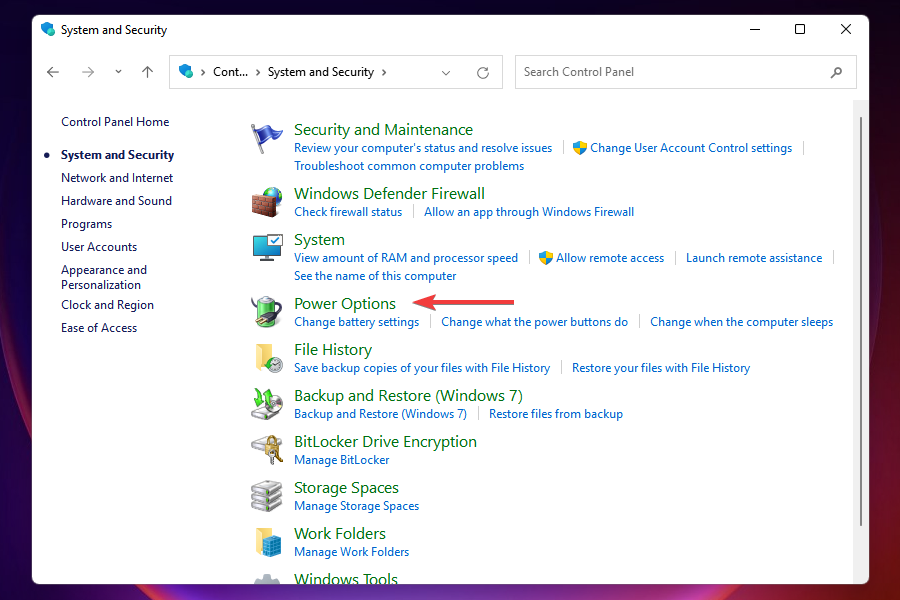Click the Storage Spaces stacked drives icon
Viewport: 900px width, 600px height.
click(267, 496)
